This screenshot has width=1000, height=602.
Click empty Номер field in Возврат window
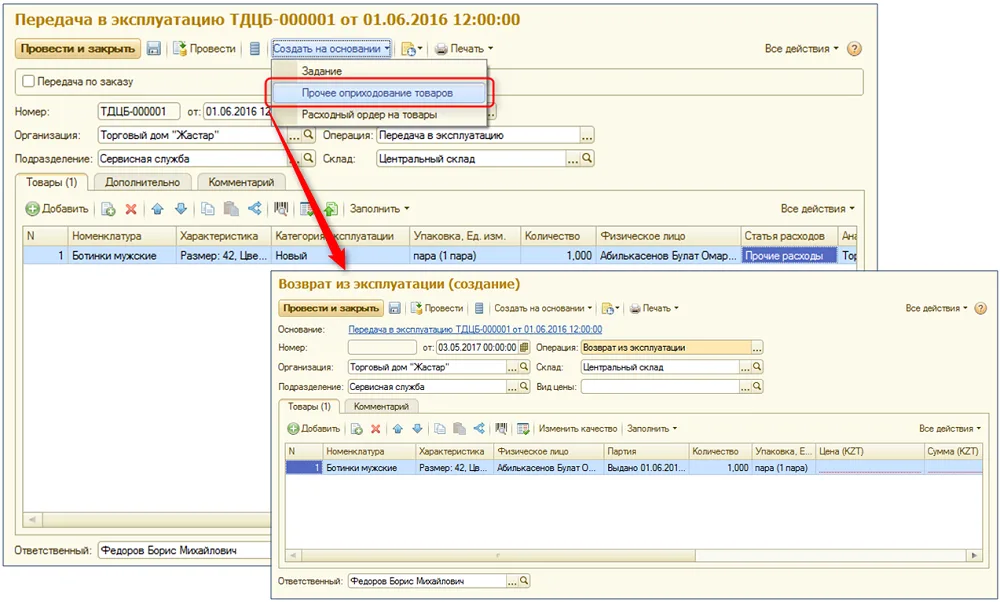point(382,348)
